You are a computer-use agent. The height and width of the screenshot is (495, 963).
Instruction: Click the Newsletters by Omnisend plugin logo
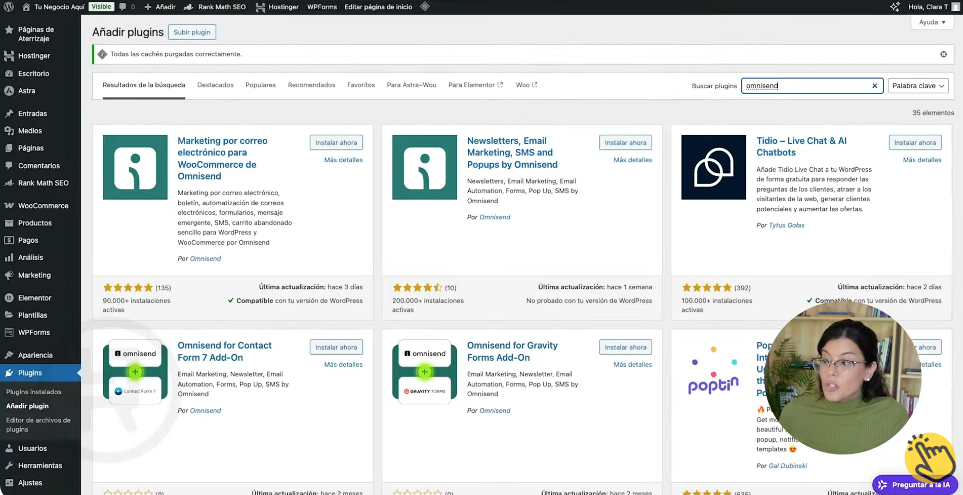click(424, 167)
